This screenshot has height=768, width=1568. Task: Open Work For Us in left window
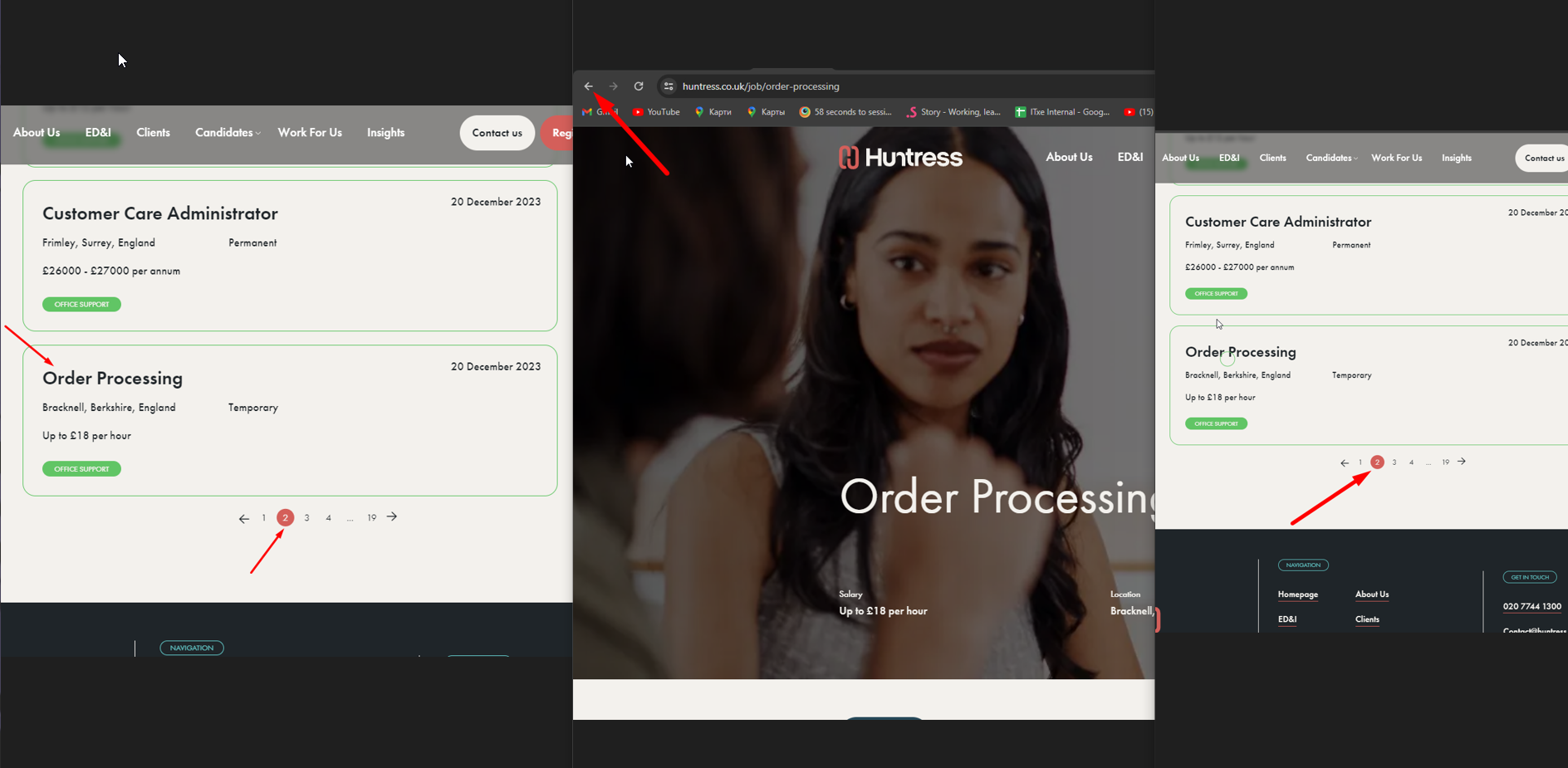310,133
